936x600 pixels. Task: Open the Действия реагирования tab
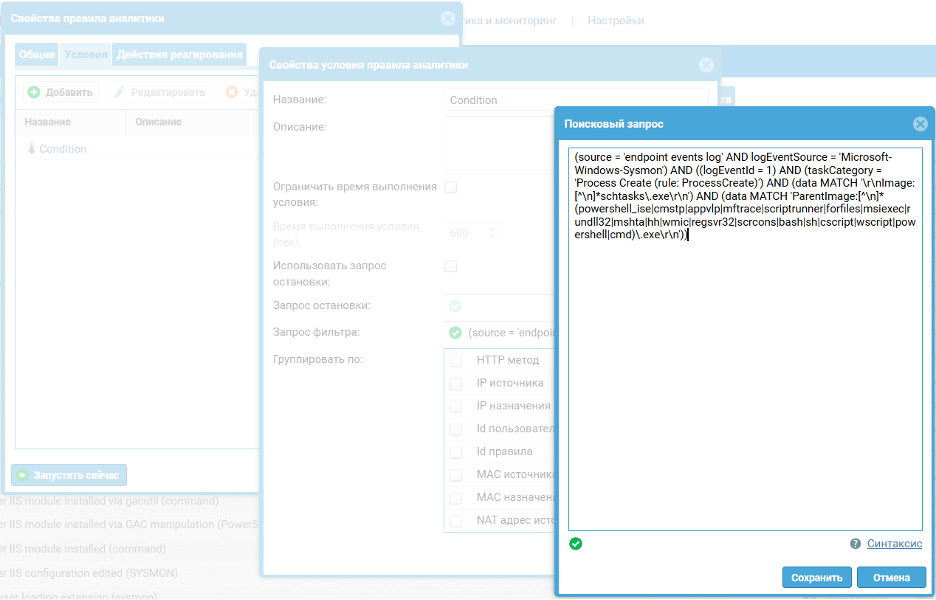click(x=179, y=55)
